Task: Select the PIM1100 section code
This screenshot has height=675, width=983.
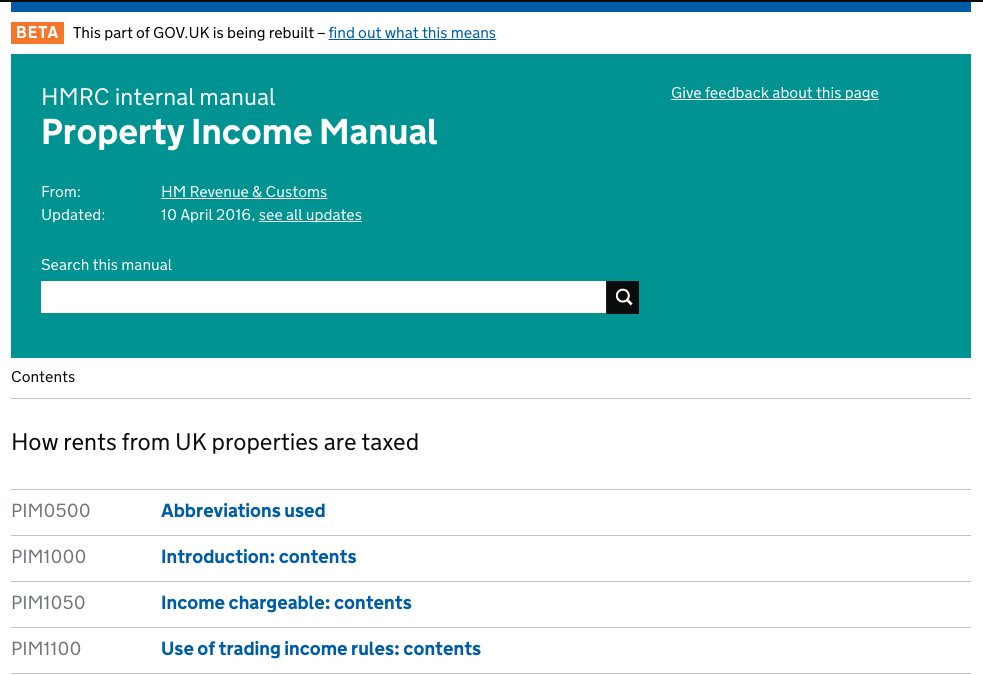Action: point(46,649)
